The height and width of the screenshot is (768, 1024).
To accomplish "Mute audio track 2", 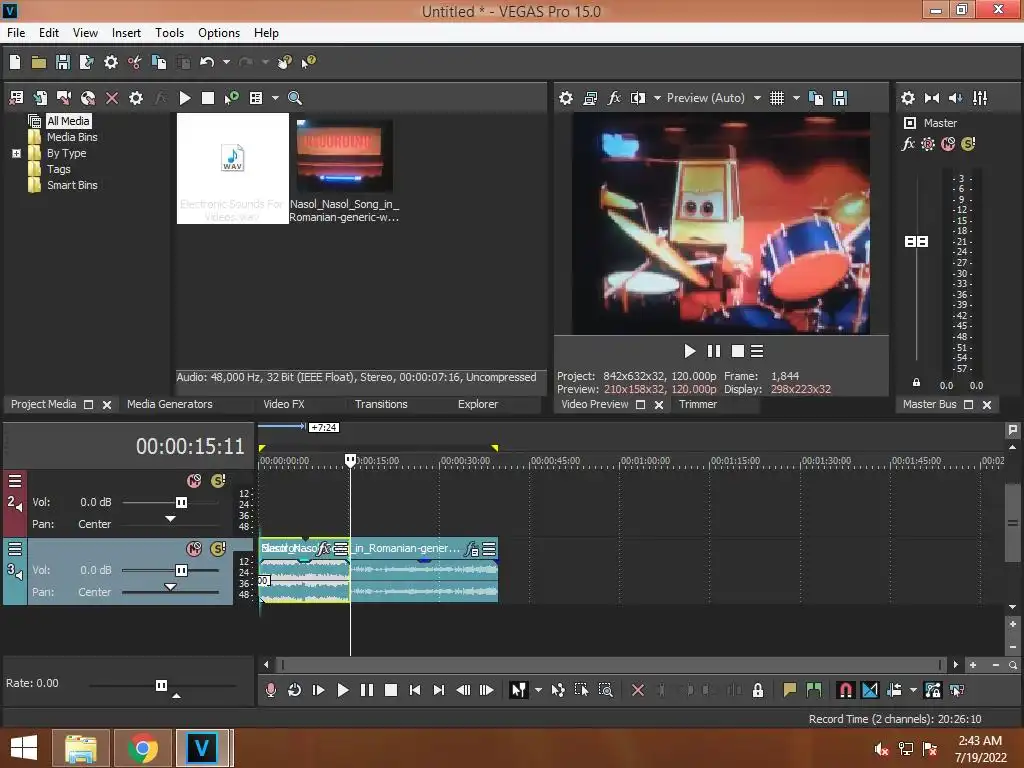I will pos(194,481).
